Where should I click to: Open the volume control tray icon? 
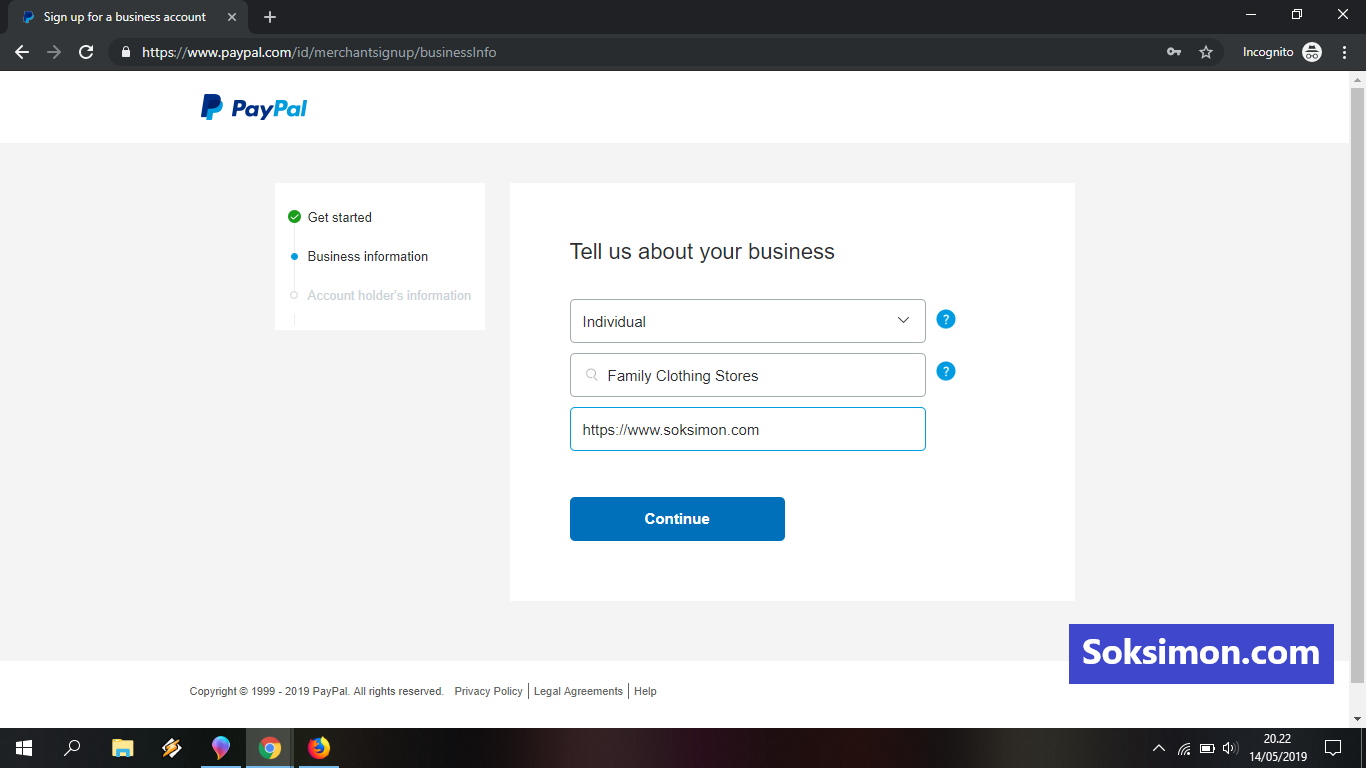tap(1230, 748)
